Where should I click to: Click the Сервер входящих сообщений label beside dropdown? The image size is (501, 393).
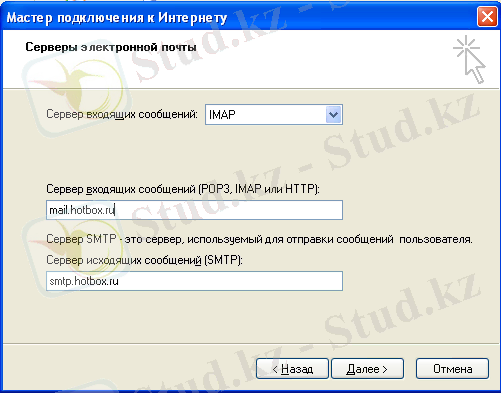[122, 114]
